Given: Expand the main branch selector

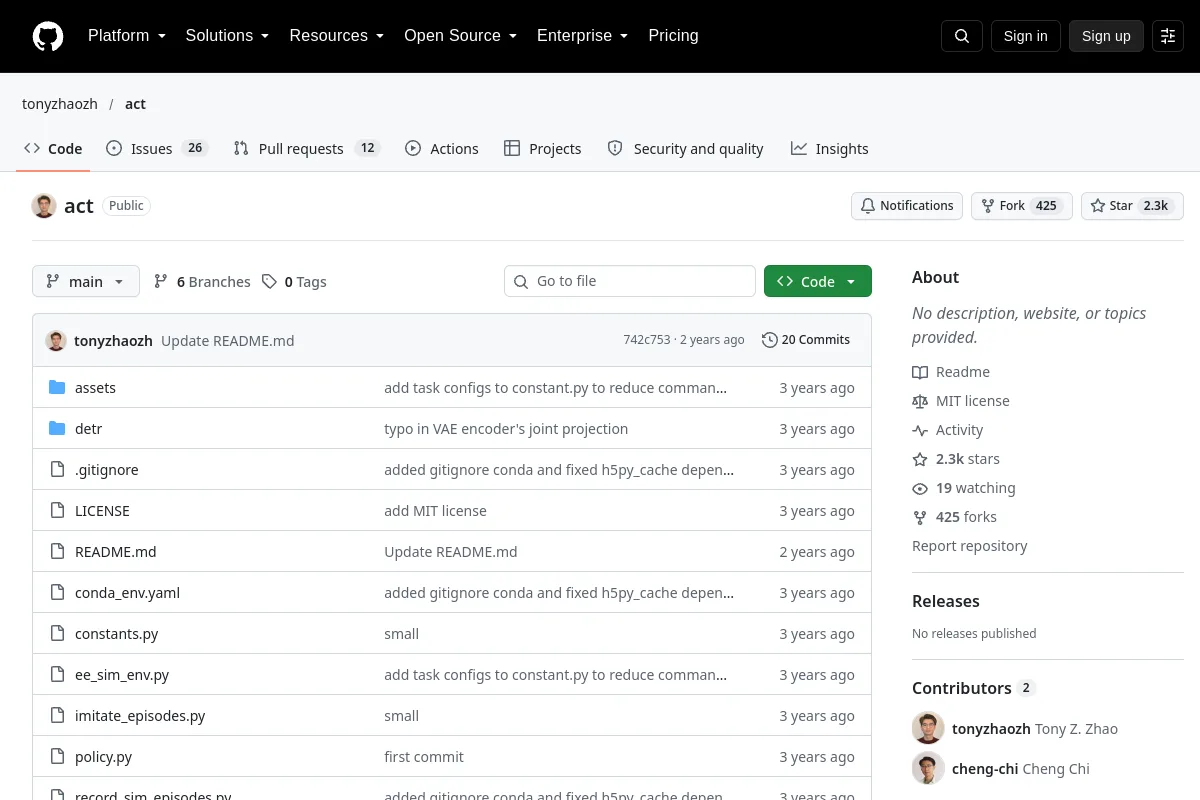Looking at the screenshot, I should tap(86, 282).
